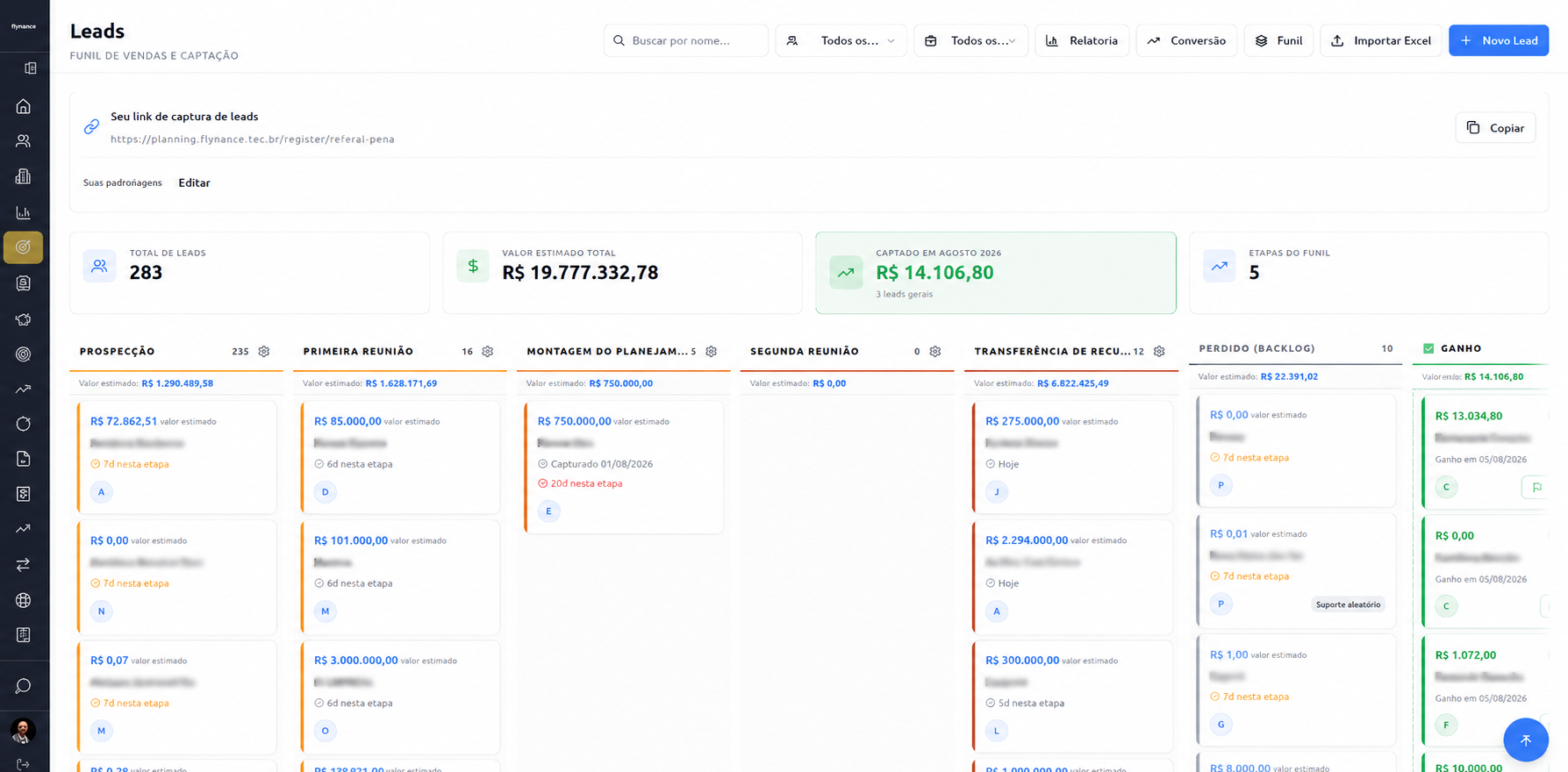The width and height of the screenshot is (1568, 772).
Task: Click avatar D on the R$ 85.000,00 card
Action: pos(326,492)
